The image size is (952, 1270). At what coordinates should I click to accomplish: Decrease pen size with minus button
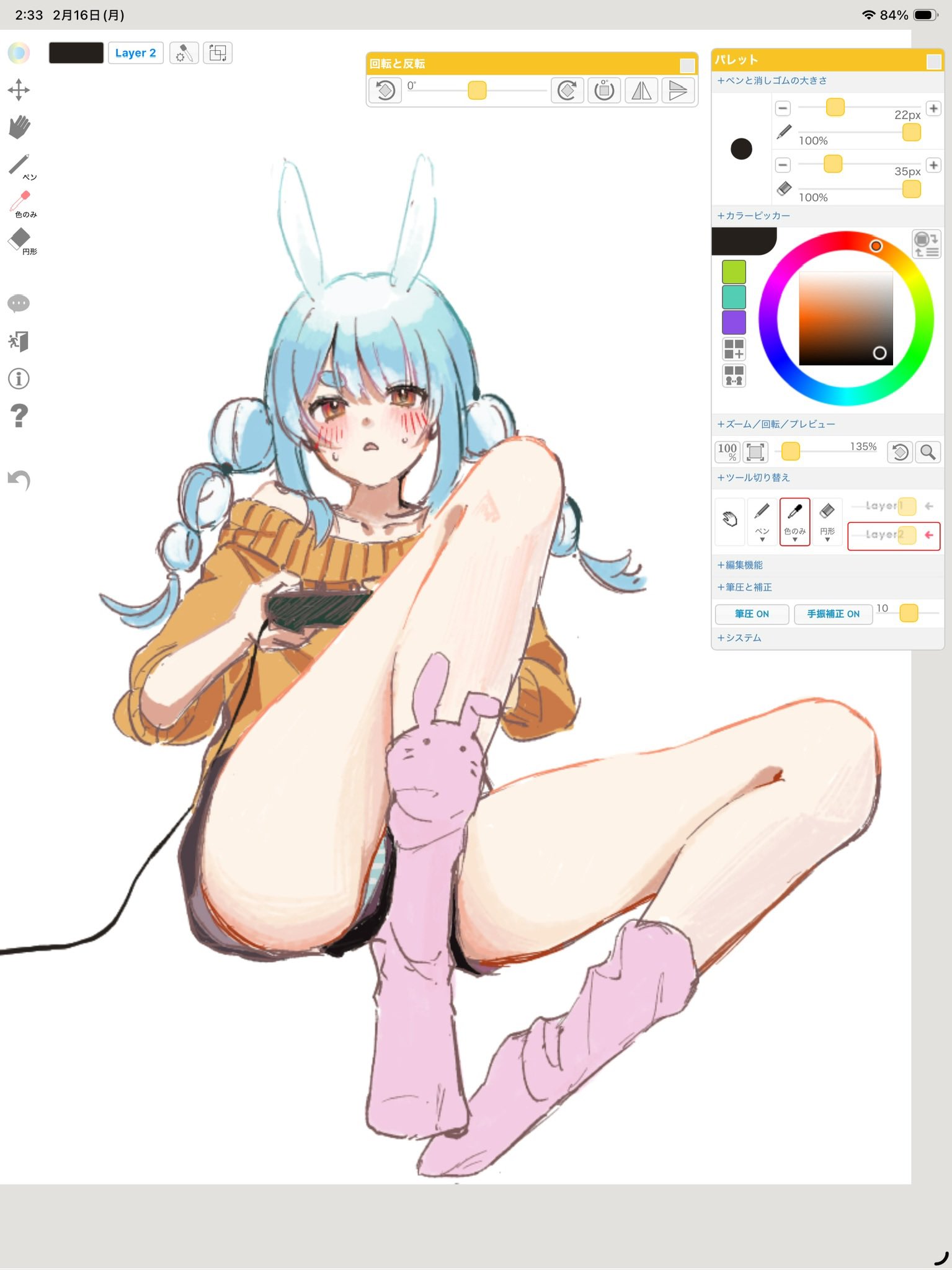[783, 109]
